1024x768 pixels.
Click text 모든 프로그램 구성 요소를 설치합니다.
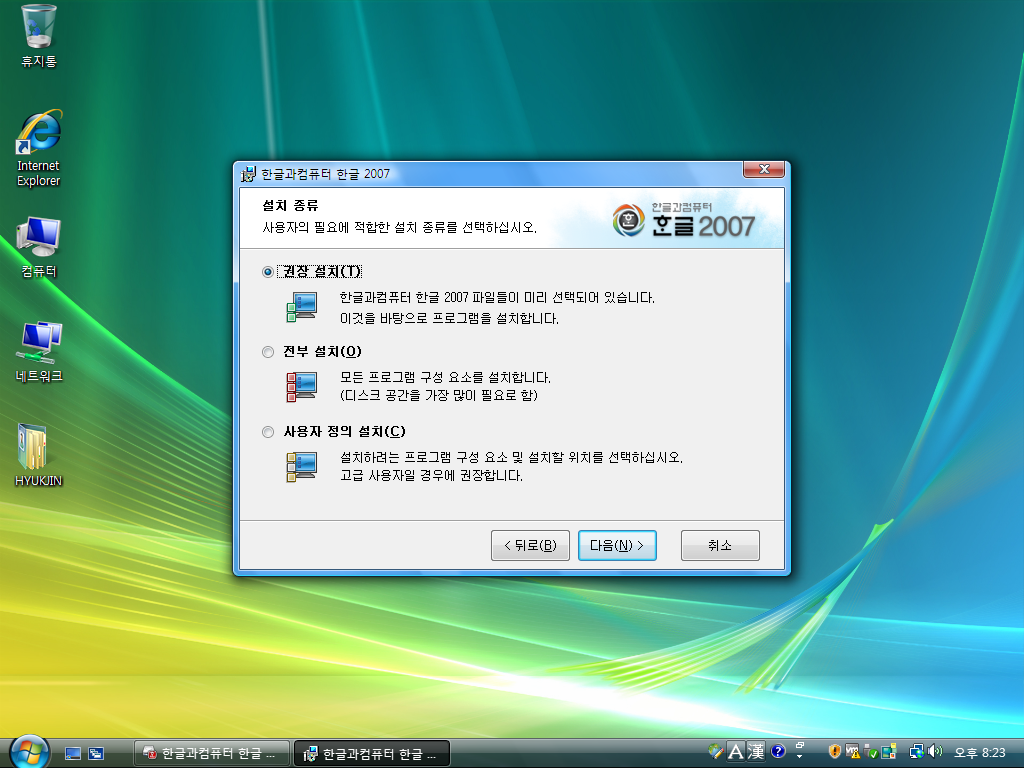pos(445,377)
